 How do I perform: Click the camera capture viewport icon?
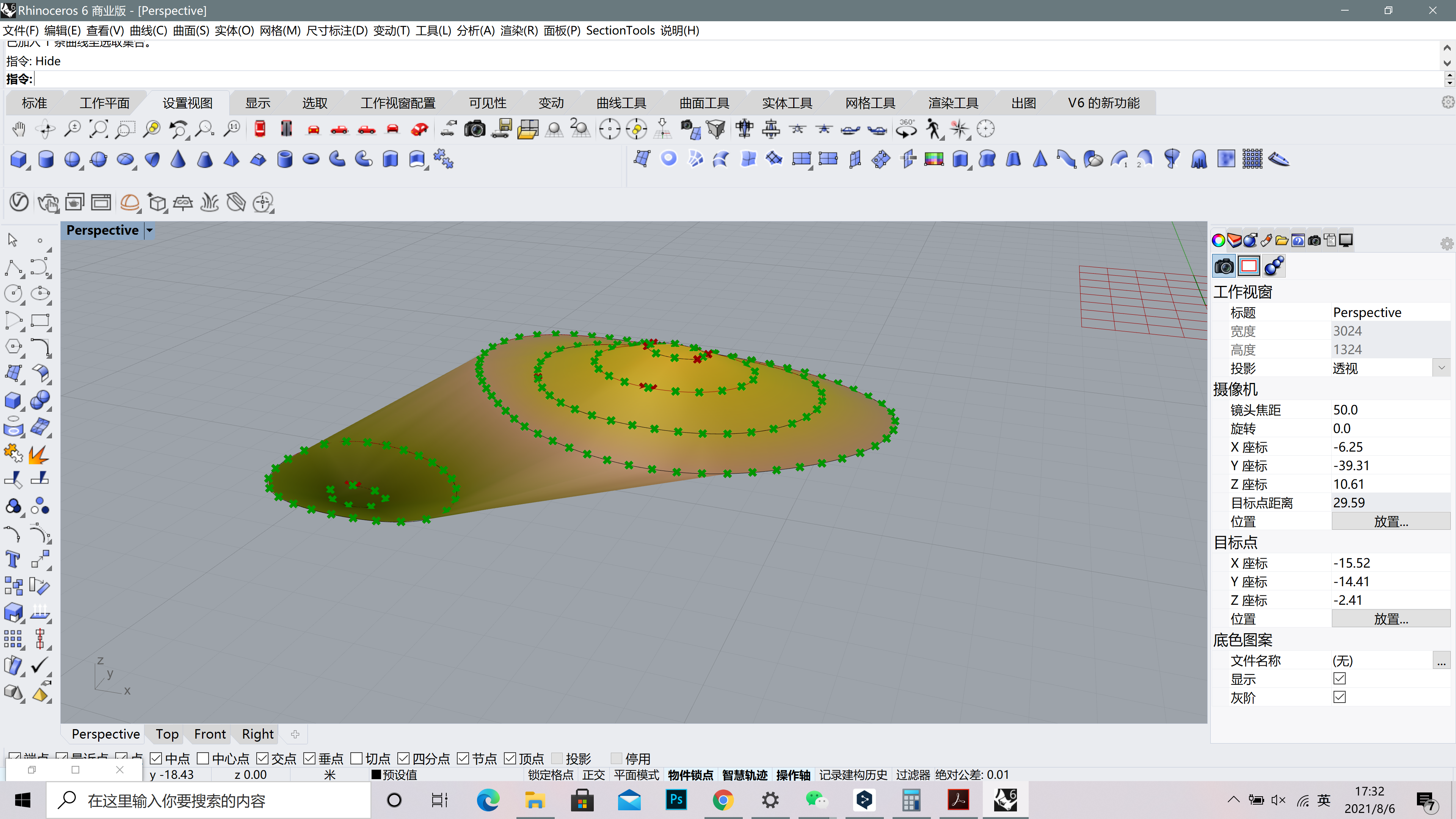pyautogui.click(x=475, y=129)
